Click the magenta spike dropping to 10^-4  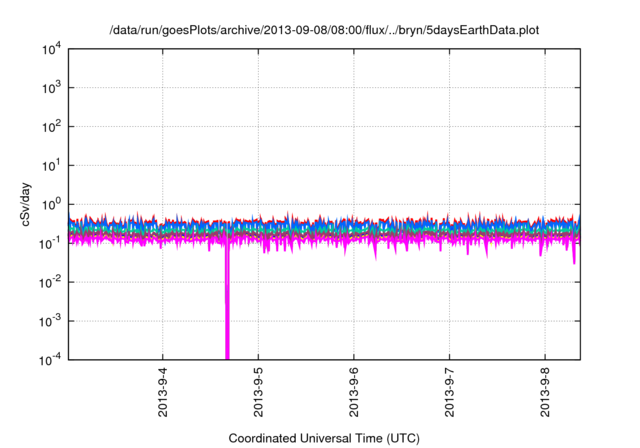click(227, 302)
